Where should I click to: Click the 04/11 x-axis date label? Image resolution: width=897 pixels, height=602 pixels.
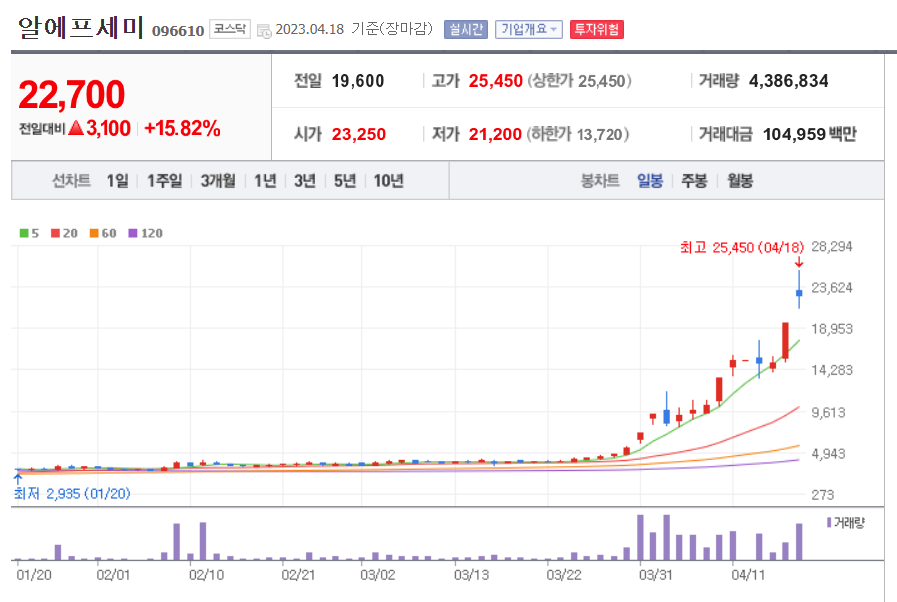click(748, 575)
